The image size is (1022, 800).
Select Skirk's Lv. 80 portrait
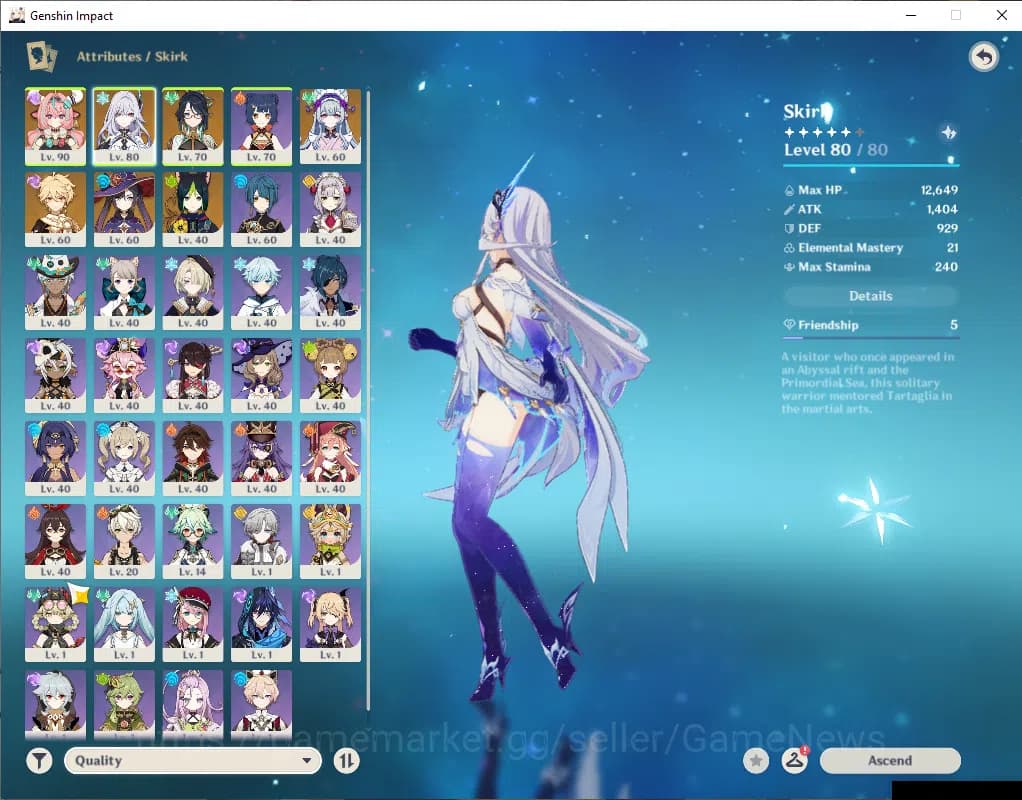pos(124,126)
